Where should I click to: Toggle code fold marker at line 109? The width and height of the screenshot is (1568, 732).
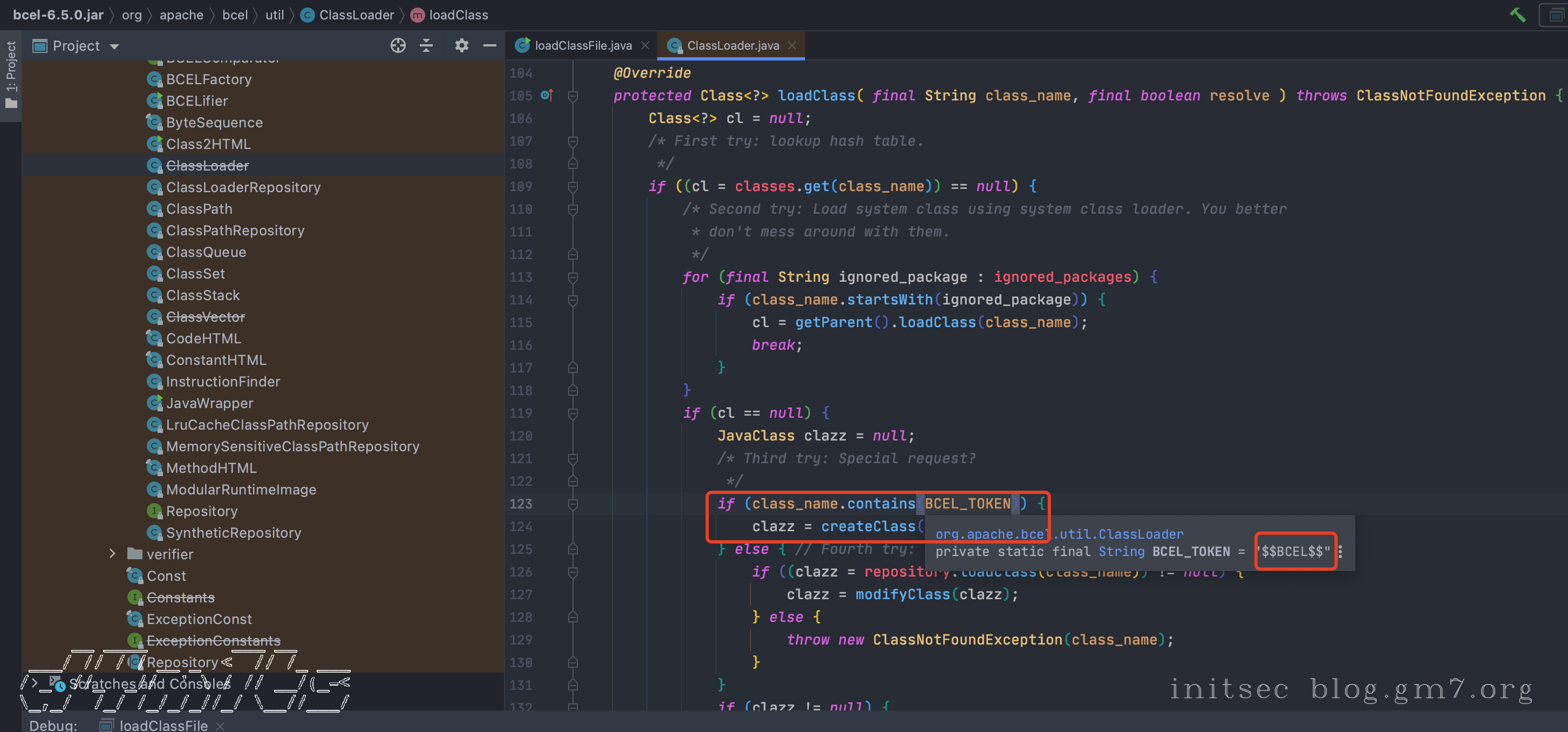pyautogui.click(x=573, y=186)
